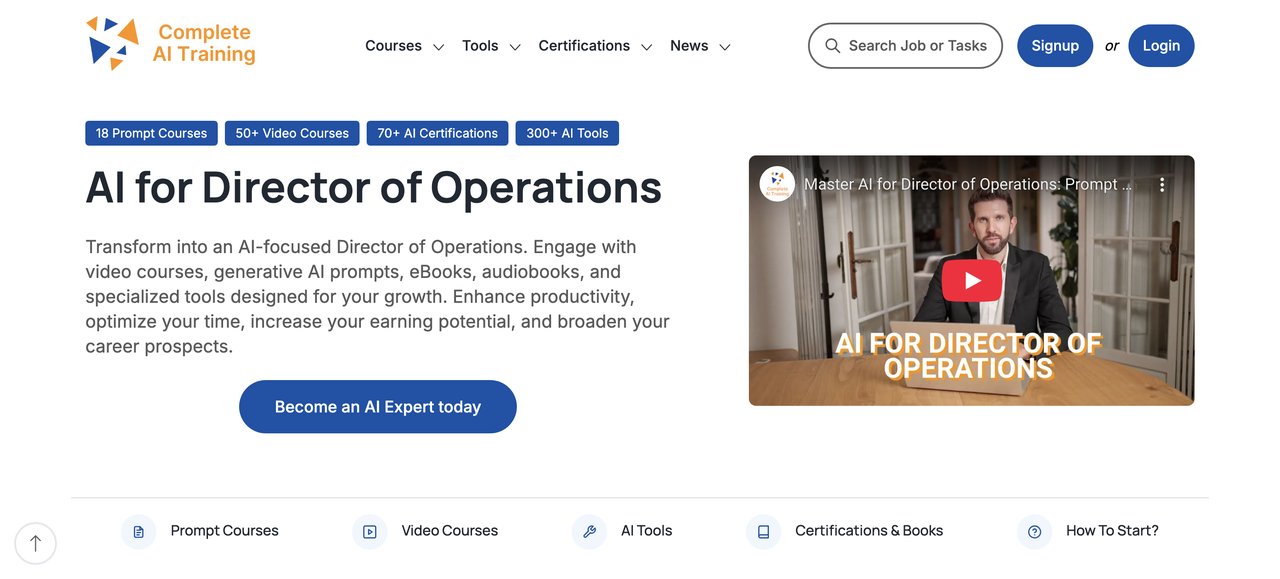
Task: Focus the Search Job or Tasks field
Action: [x=905, y=46]
